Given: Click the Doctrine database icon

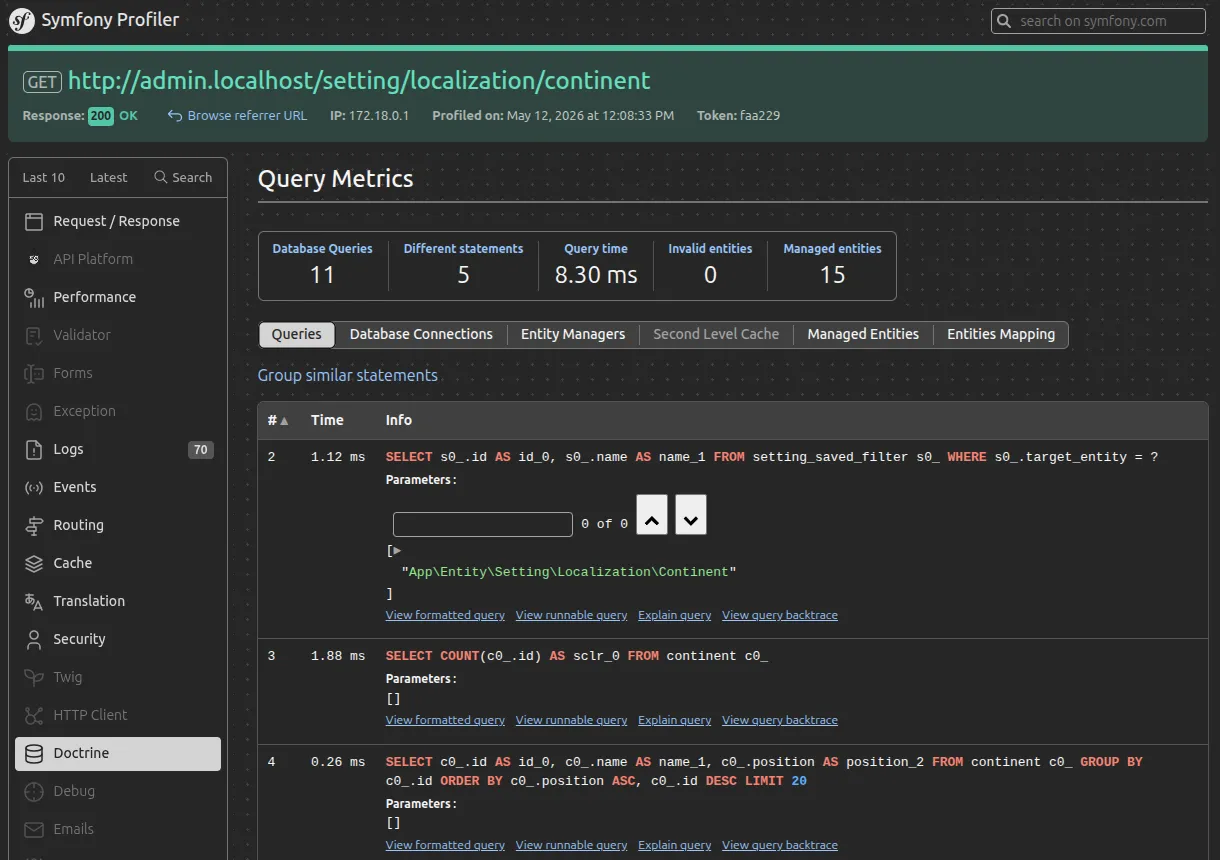Looking at the screenshot, I should pos(34,753).
